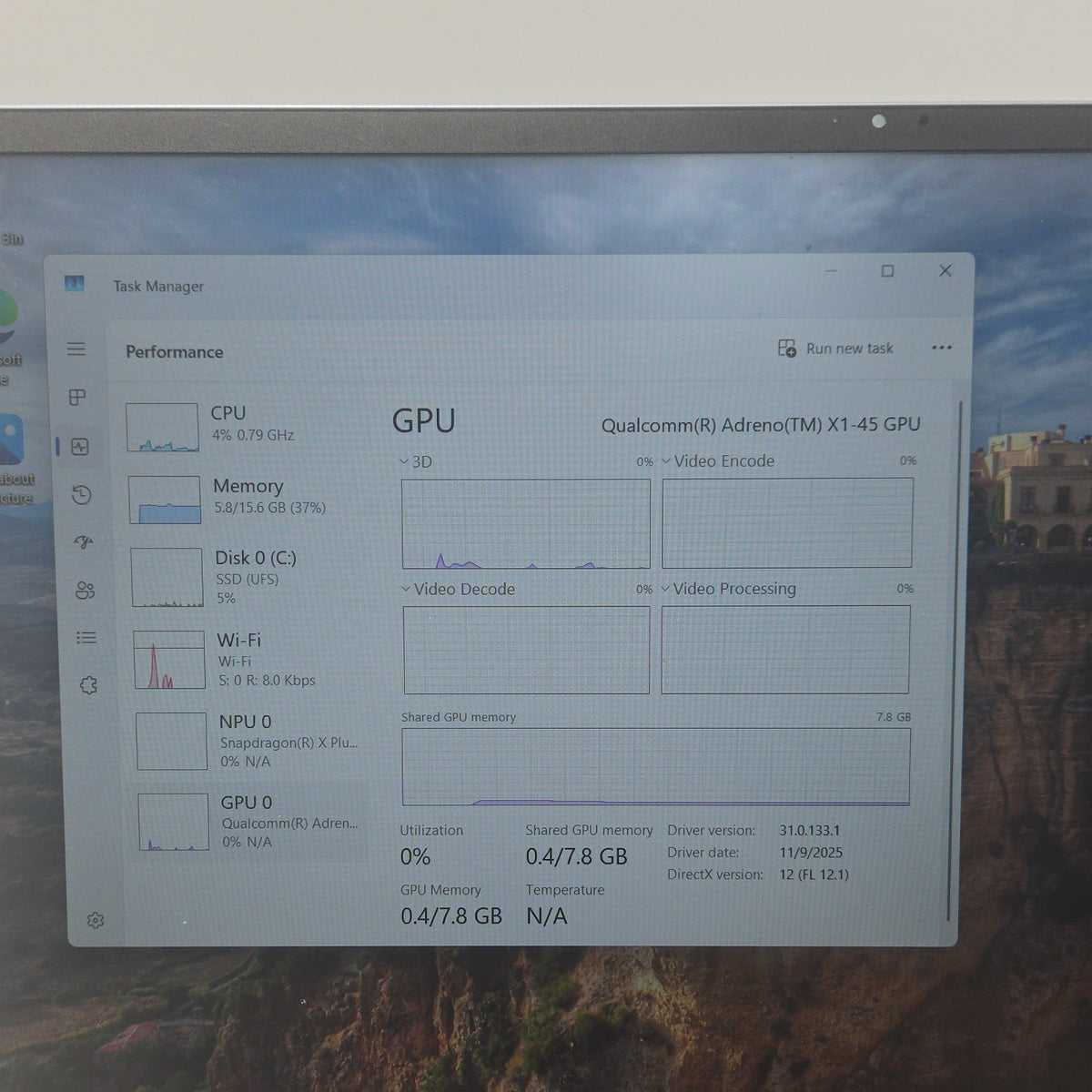The height and width of the screenshot is (1092, 1092).
Task: Click the Qualcomm Adreno X1-45 GPU name
Action: tap(761, 425)
